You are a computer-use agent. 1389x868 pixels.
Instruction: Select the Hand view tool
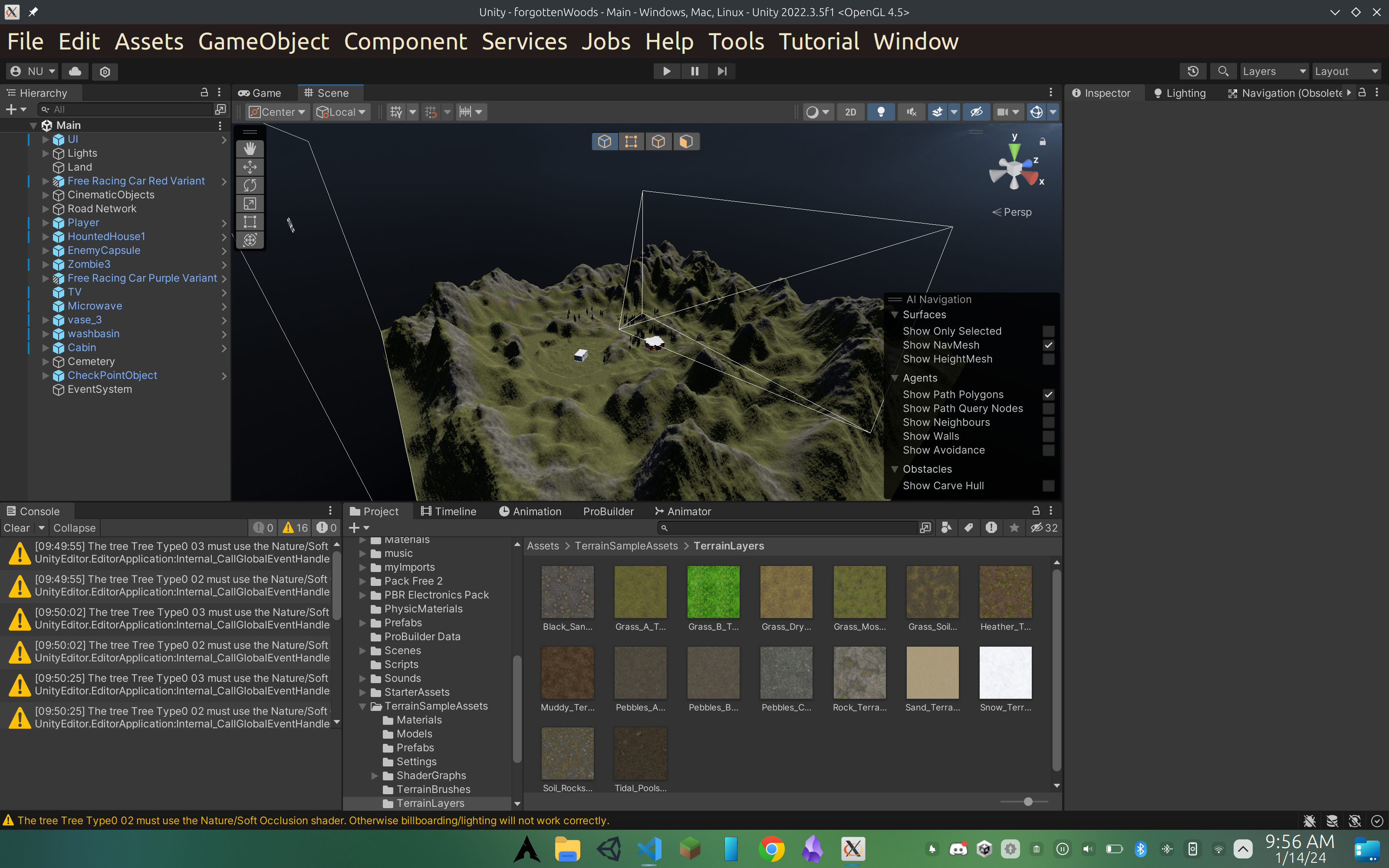click(x=250, y=149)
